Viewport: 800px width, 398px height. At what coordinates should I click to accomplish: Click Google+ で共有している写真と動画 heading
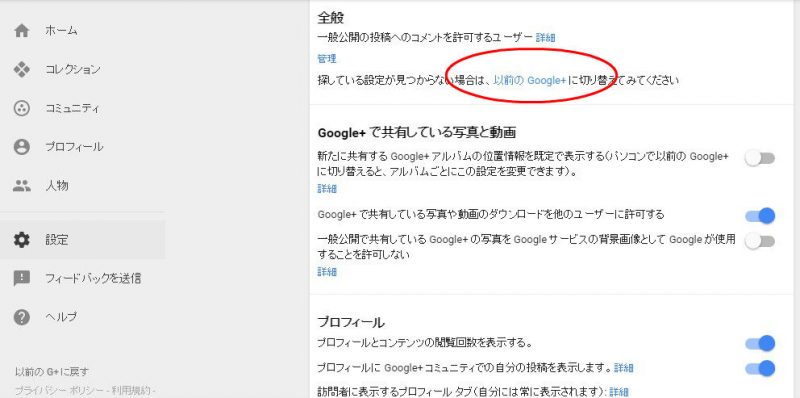point(416,133)
